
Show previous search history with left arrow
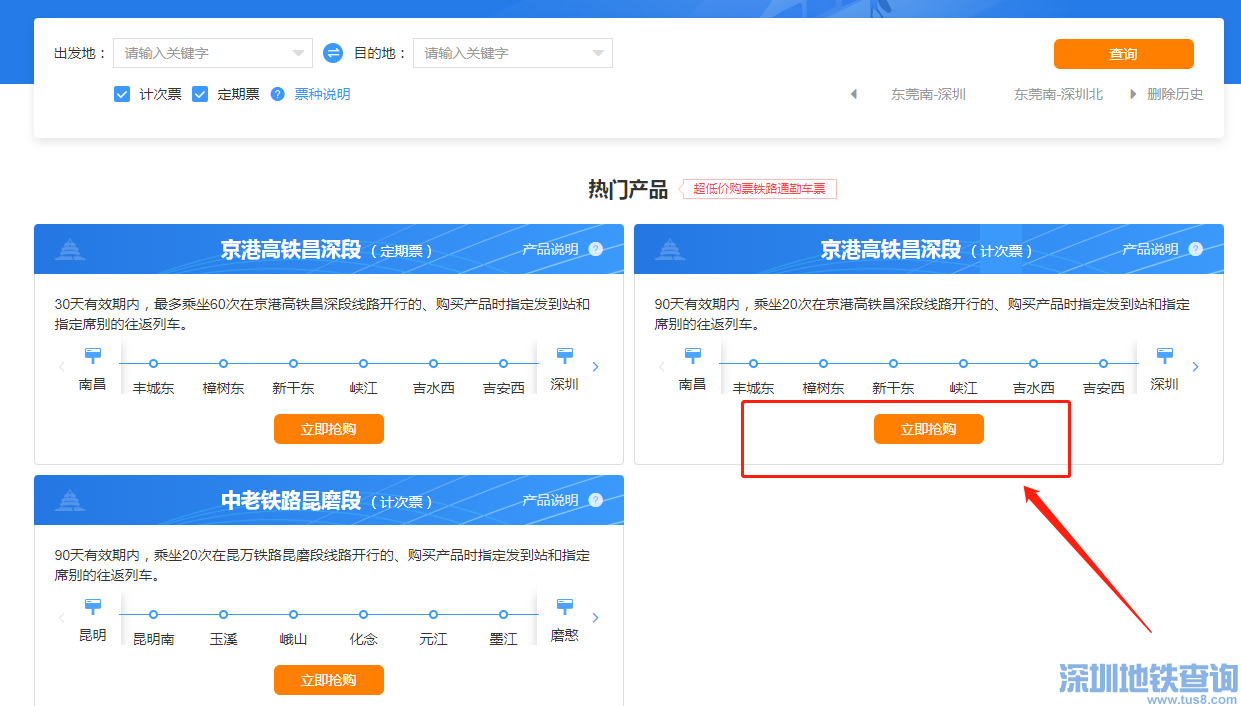coord(853,94)
